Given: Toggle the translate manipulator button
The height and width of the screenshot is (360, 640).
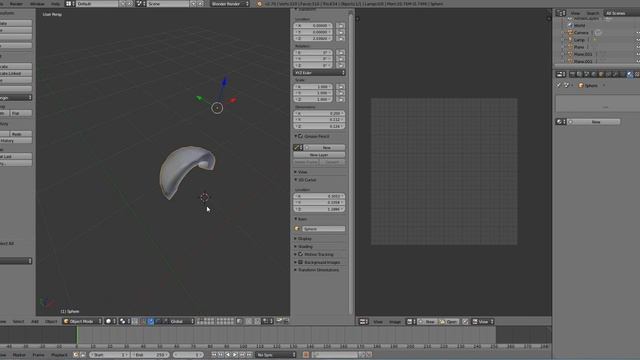Looking at the screenshot, I should (x=151, y=321).
